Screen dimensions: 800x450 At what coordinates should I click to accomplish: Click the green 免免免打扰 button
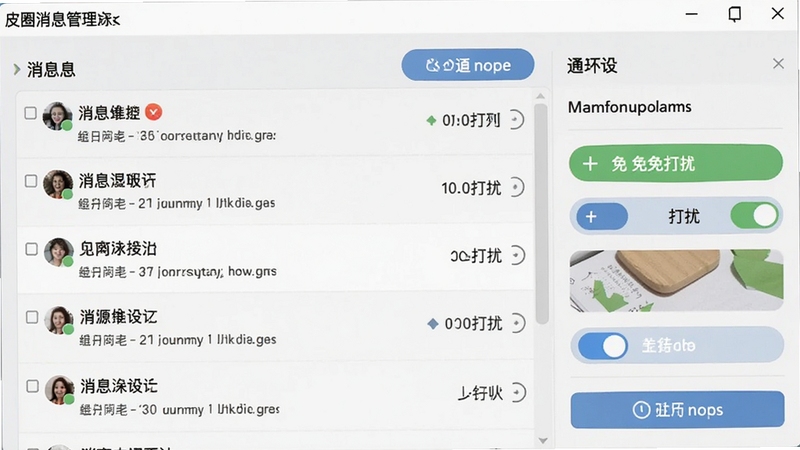[x=676, y=163]
